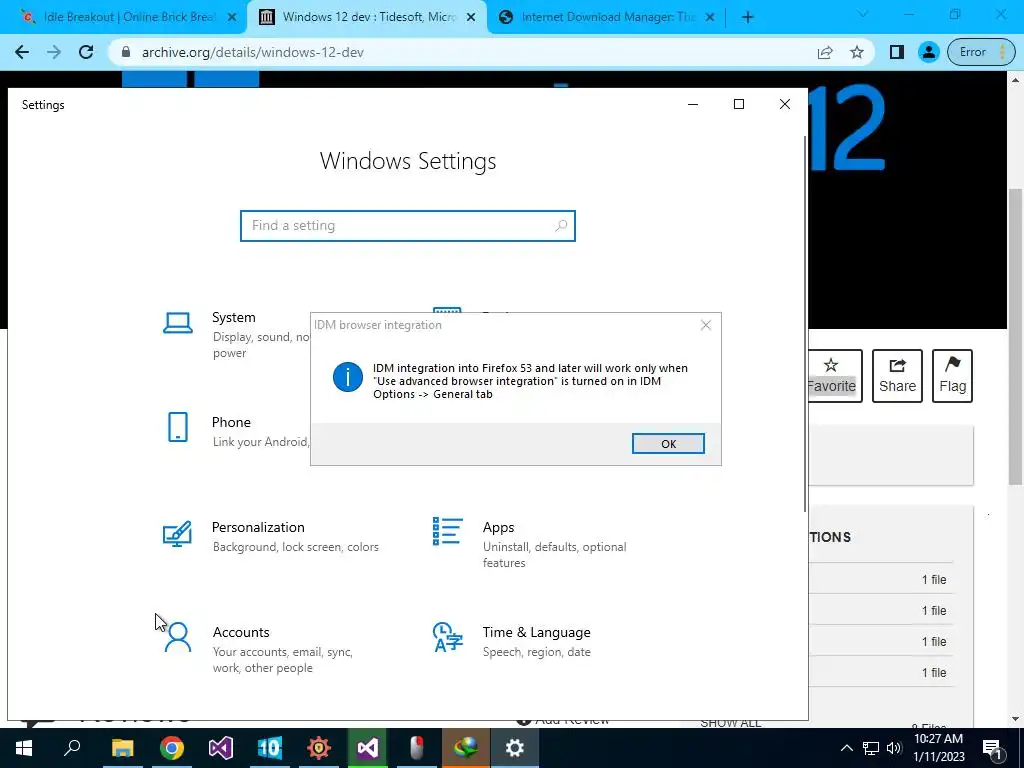Image resolution: width=1024 pixels, height=768 pixels.
Task: Maximize the Settings window
Action: coord(739,104)
